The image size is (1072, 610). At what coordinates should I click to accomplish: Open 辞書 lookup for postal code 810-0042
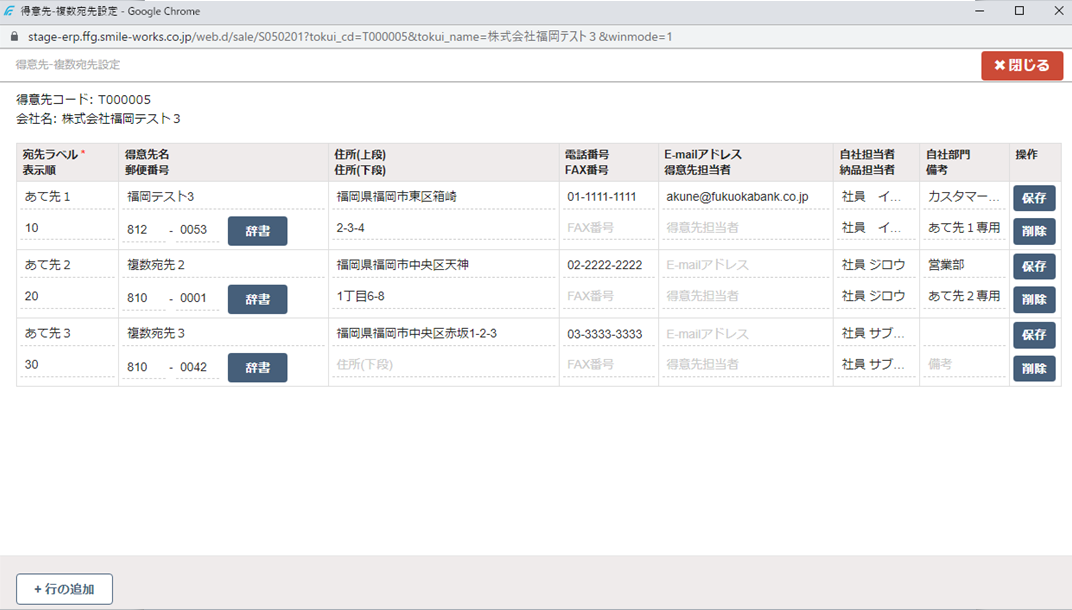[257, 368]
